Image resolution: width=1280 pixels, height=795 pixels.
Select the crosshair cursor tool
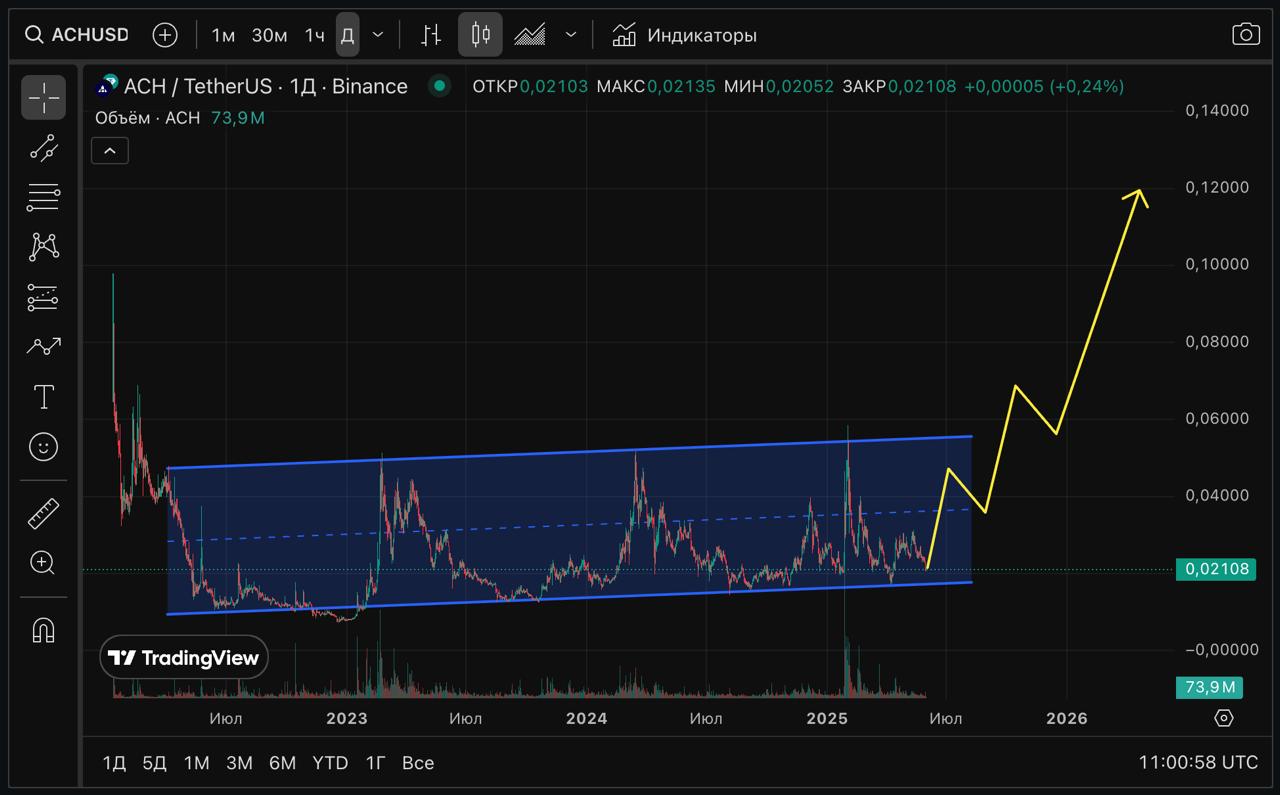tap(44, 97)
